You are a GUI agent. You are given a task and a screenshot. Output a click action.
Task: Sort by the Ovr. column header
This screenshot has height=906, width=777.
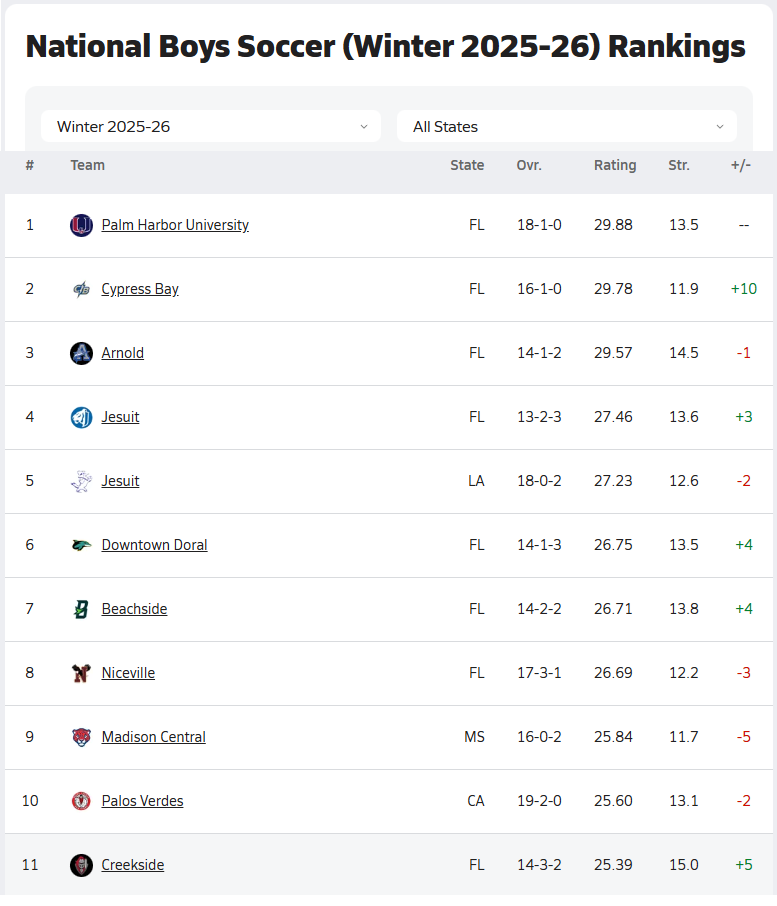(529, 165)
